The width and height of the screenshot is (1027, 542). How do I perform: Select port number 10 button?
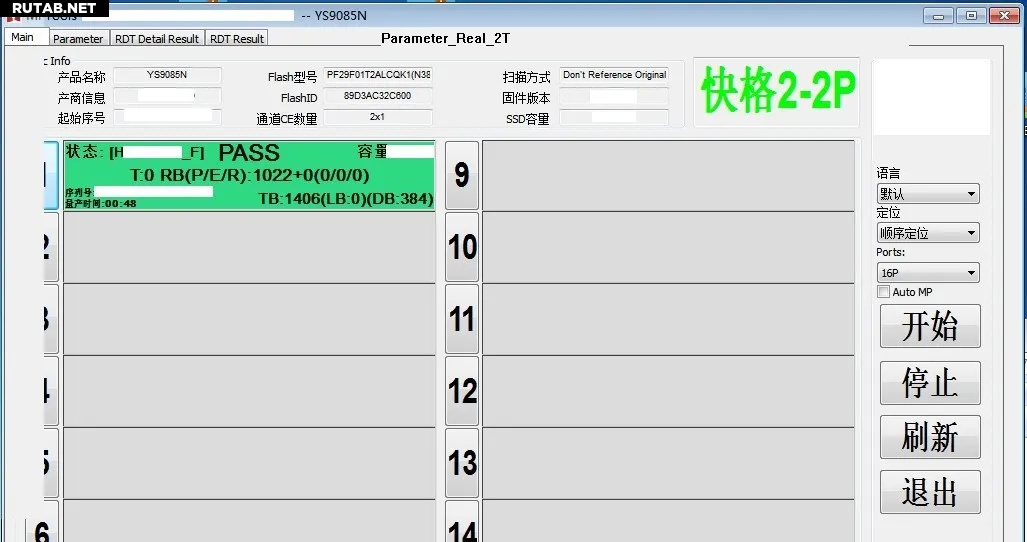point(461,247)
